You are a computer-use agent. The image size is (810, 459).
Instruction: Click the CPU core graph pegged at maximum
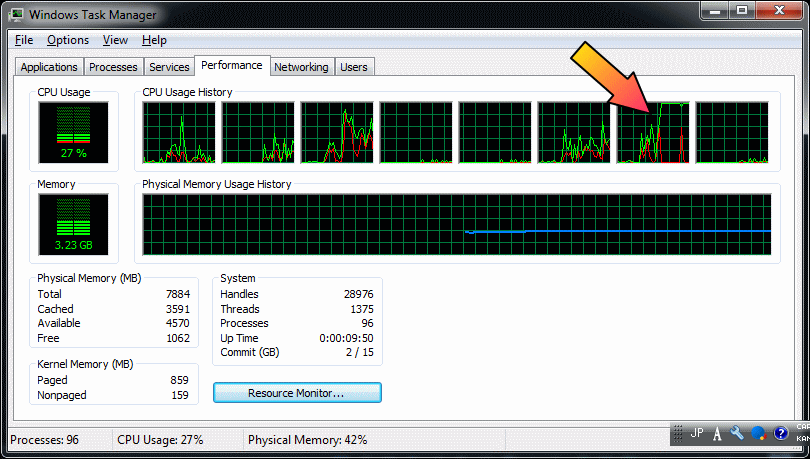653,133
